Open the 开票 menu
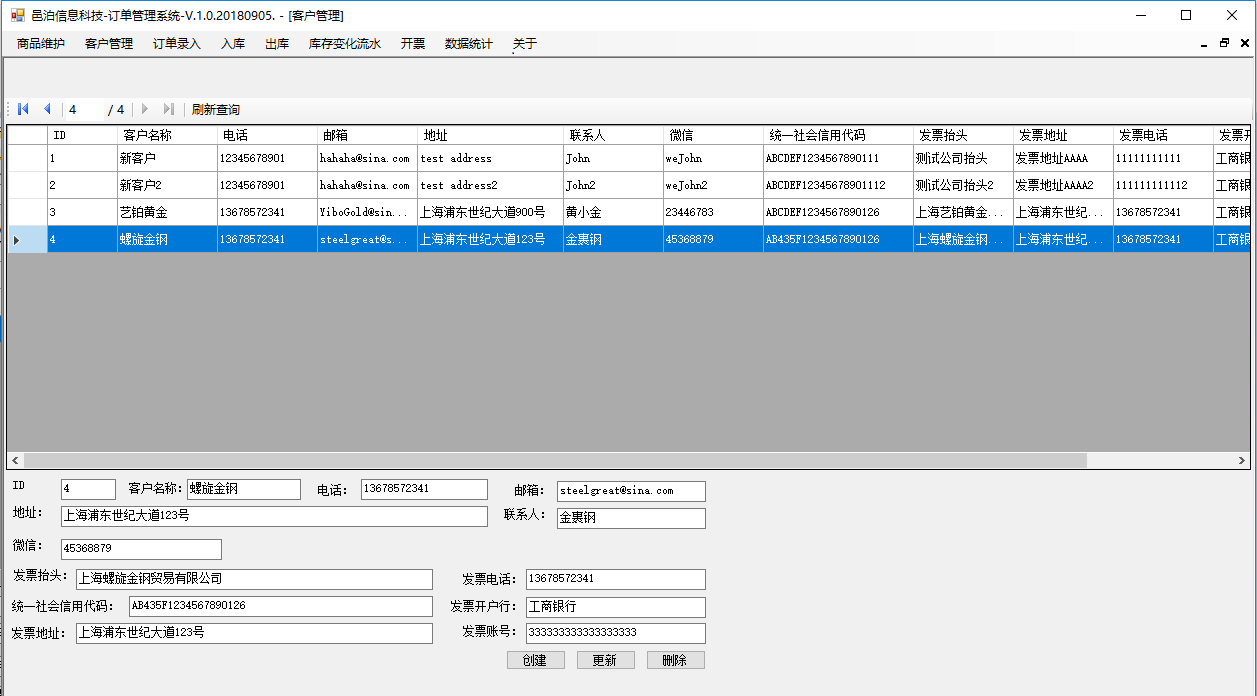 tap(413, 44)
